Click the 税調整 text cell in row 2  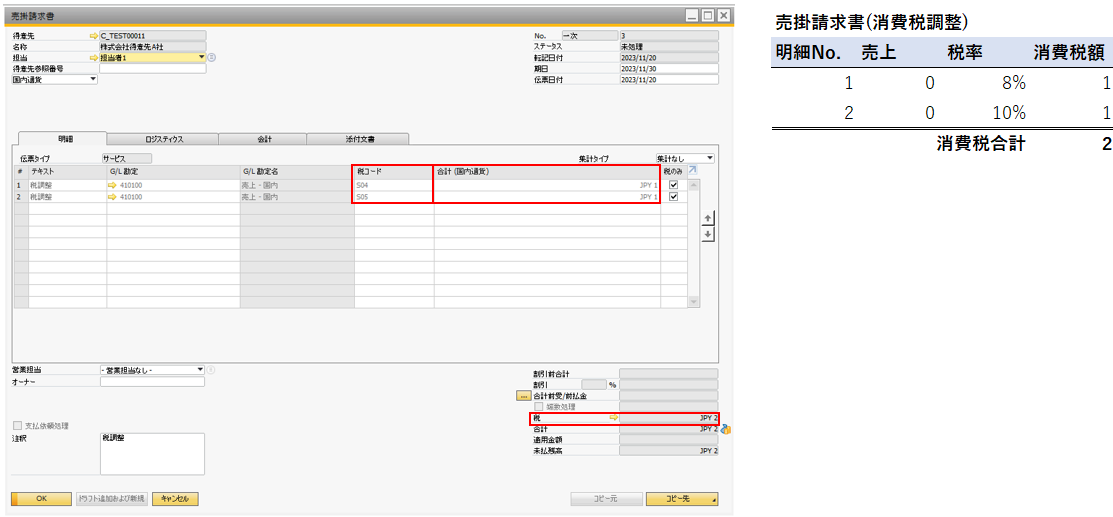67,197
